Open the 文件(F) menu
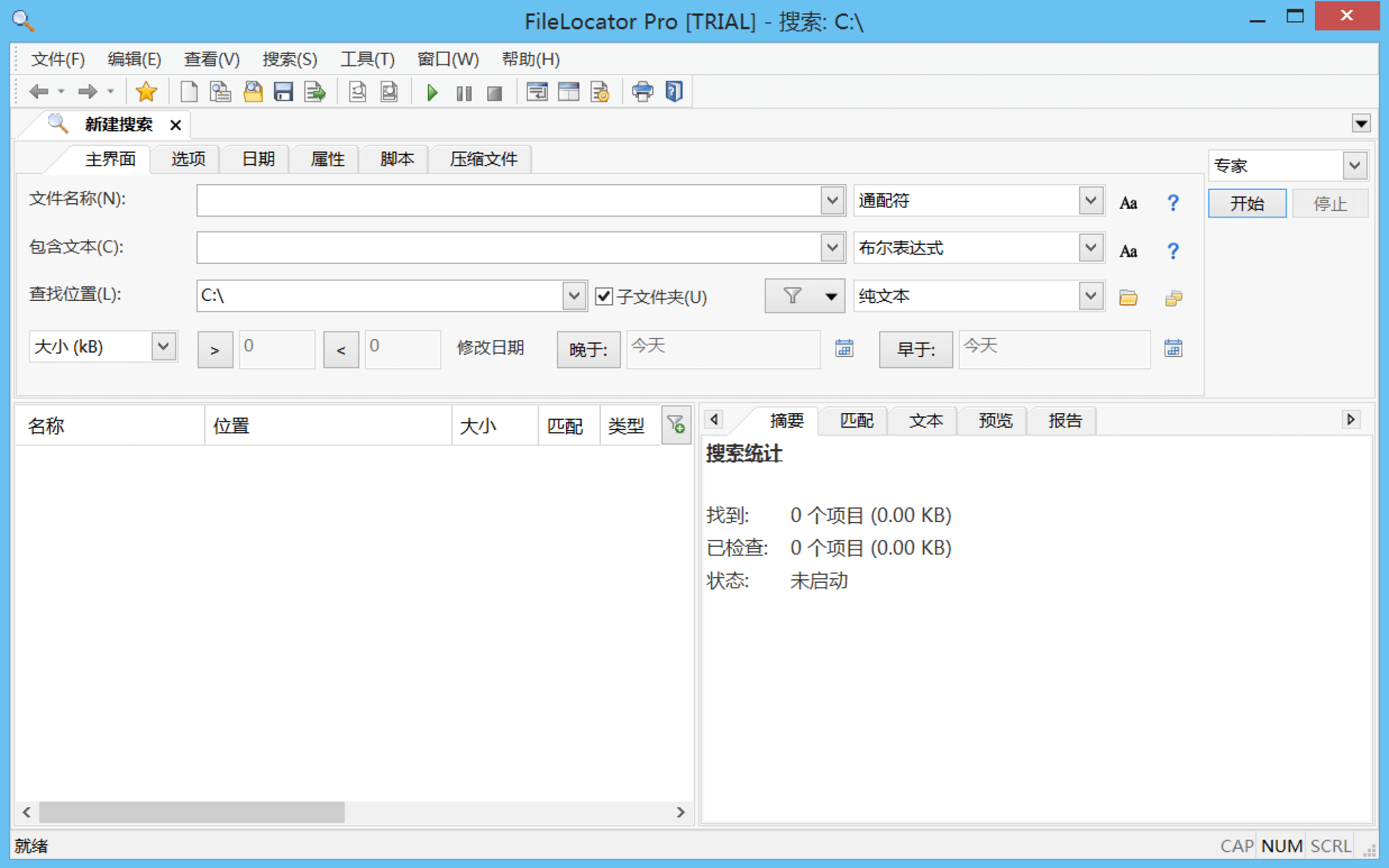The image size is (1389, 868). pos(58,59)
